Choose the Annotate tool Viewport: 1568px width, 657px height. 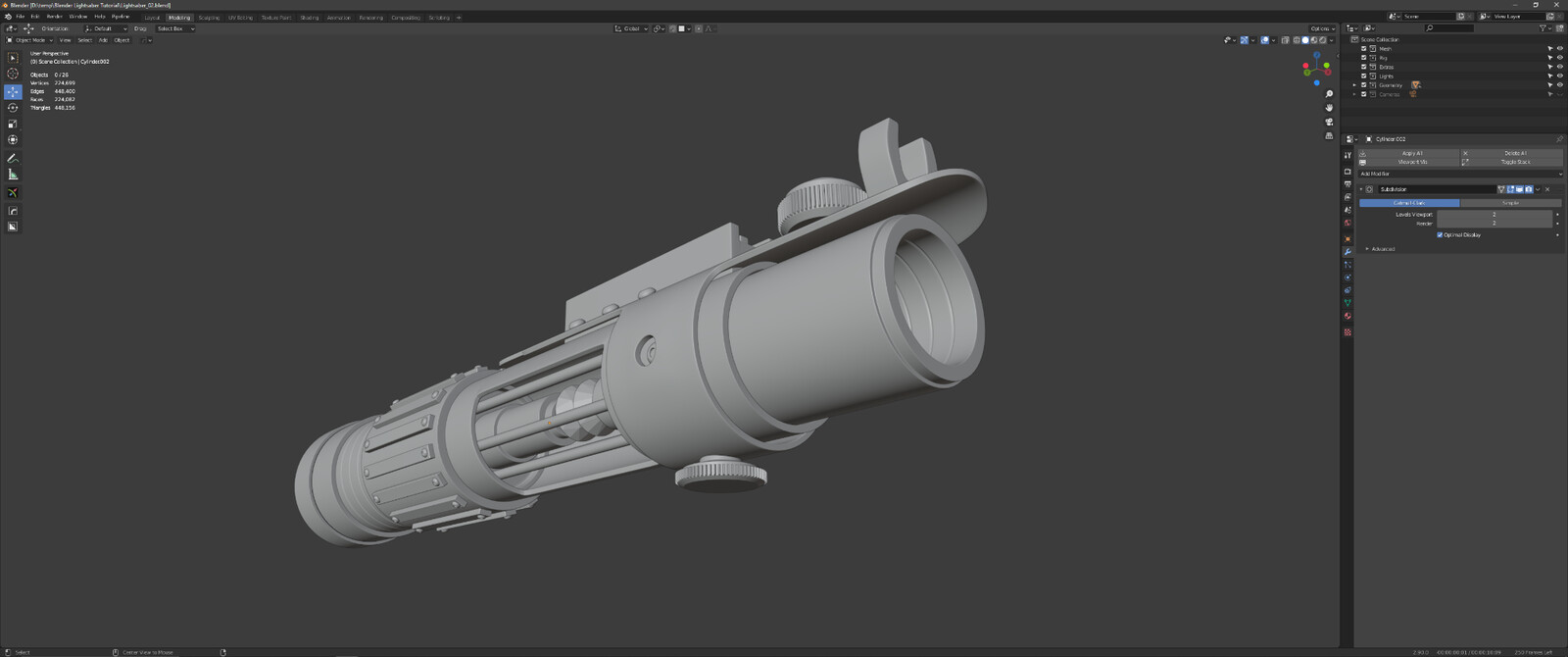tap(13, 158)
